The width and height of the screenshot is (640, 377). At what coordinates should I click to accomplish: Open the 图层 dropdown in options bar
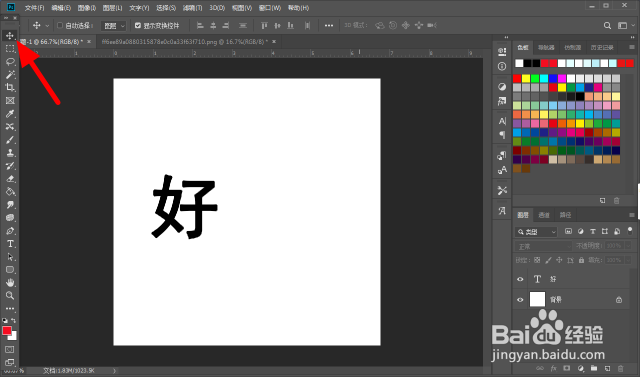(113, 26)
